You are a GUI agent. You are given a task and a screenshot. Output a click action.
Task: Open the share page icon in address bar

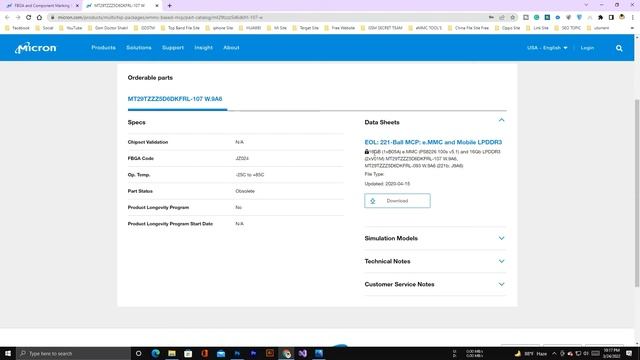click(502, 18)
